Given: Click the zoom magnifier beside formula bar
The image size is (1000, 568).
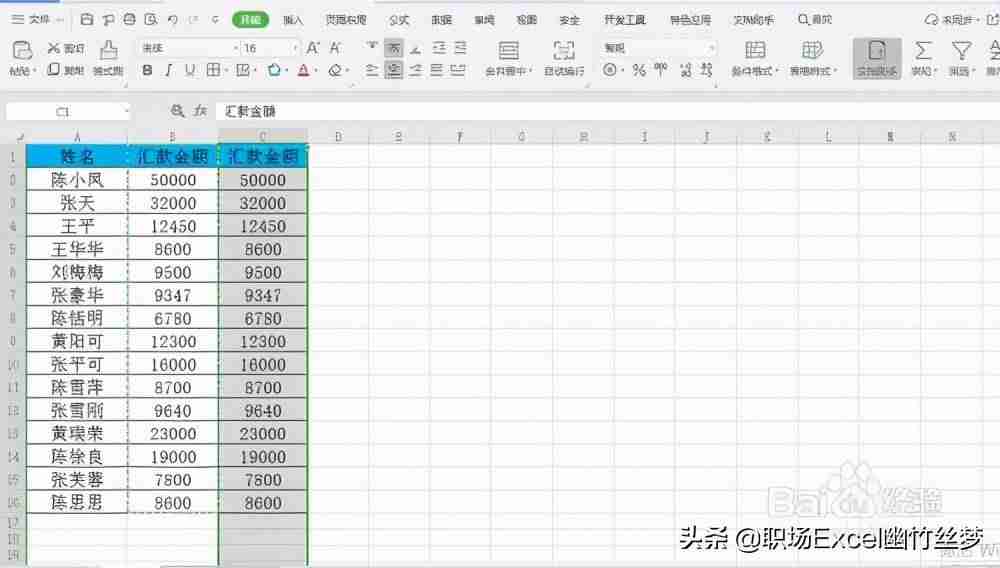Looking at the screenshot, I should (x=177, y=111).
